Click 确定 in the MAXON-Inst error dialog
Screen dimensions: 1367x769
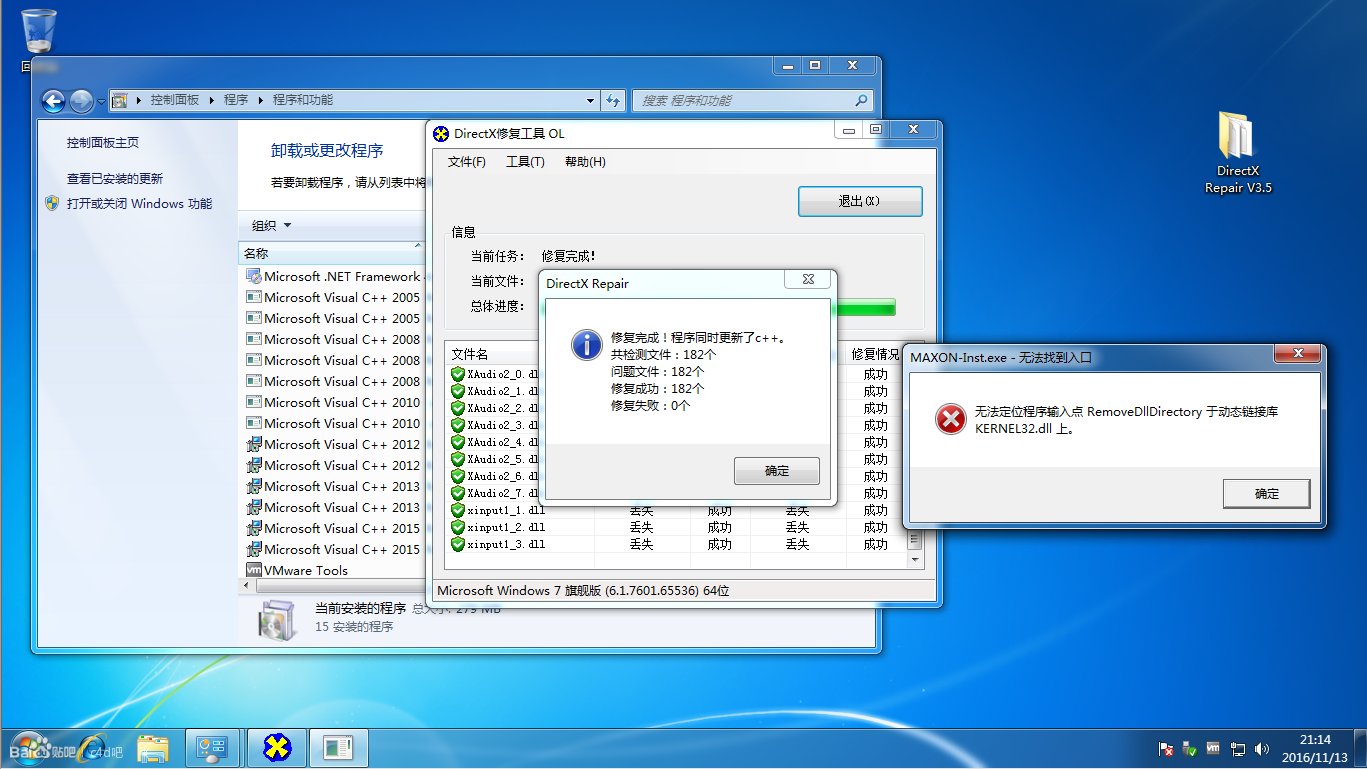pos(1267,494)
